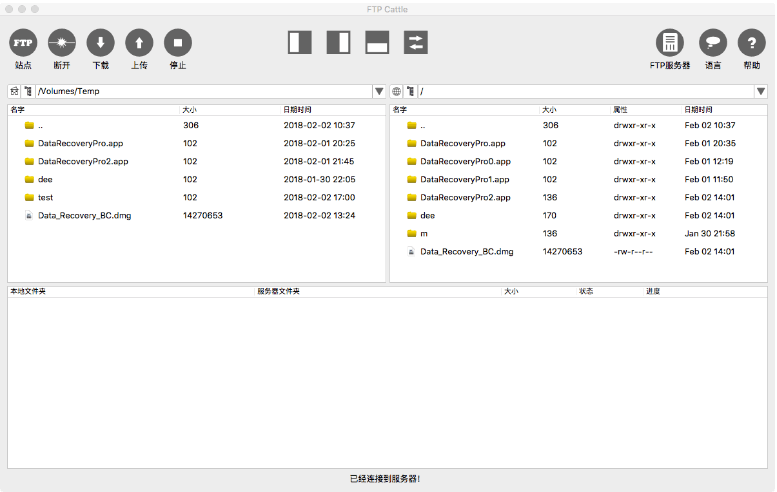This screenshot has height=492, width=777.
Task: Click local date 2018-02-02 17:00
Action: coord(319,197)
